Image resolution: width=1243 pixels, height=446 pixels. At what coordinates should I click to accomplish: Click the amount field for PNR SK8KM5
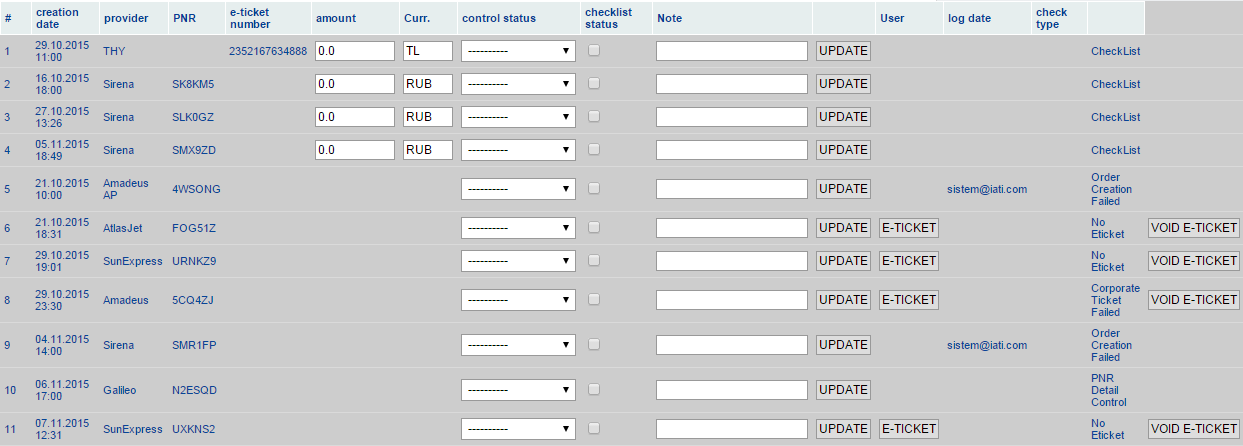[355, 84]
